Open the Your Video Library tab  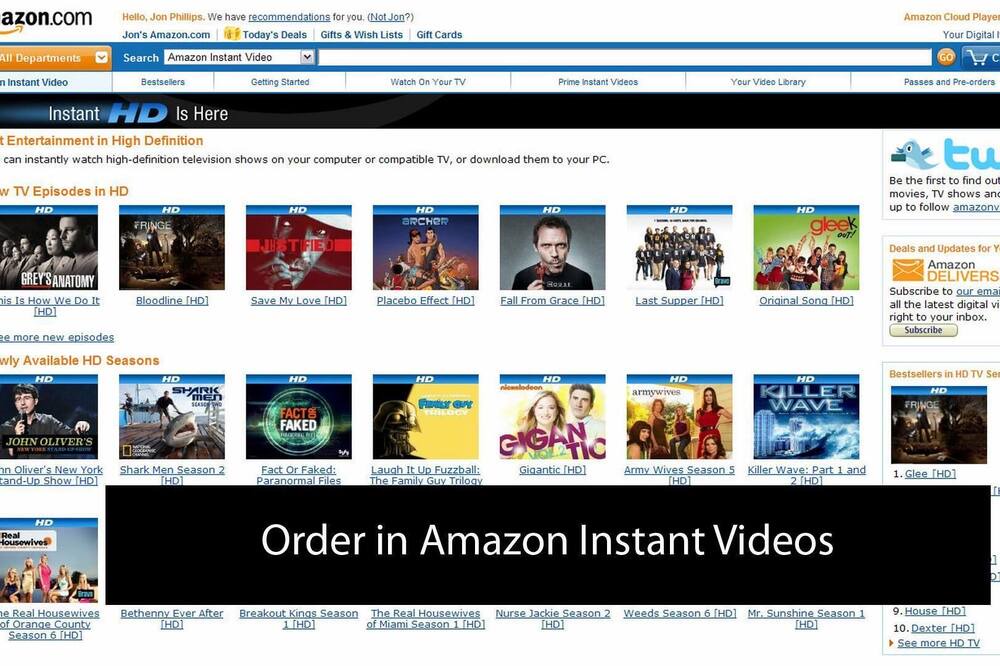(768, 82)
